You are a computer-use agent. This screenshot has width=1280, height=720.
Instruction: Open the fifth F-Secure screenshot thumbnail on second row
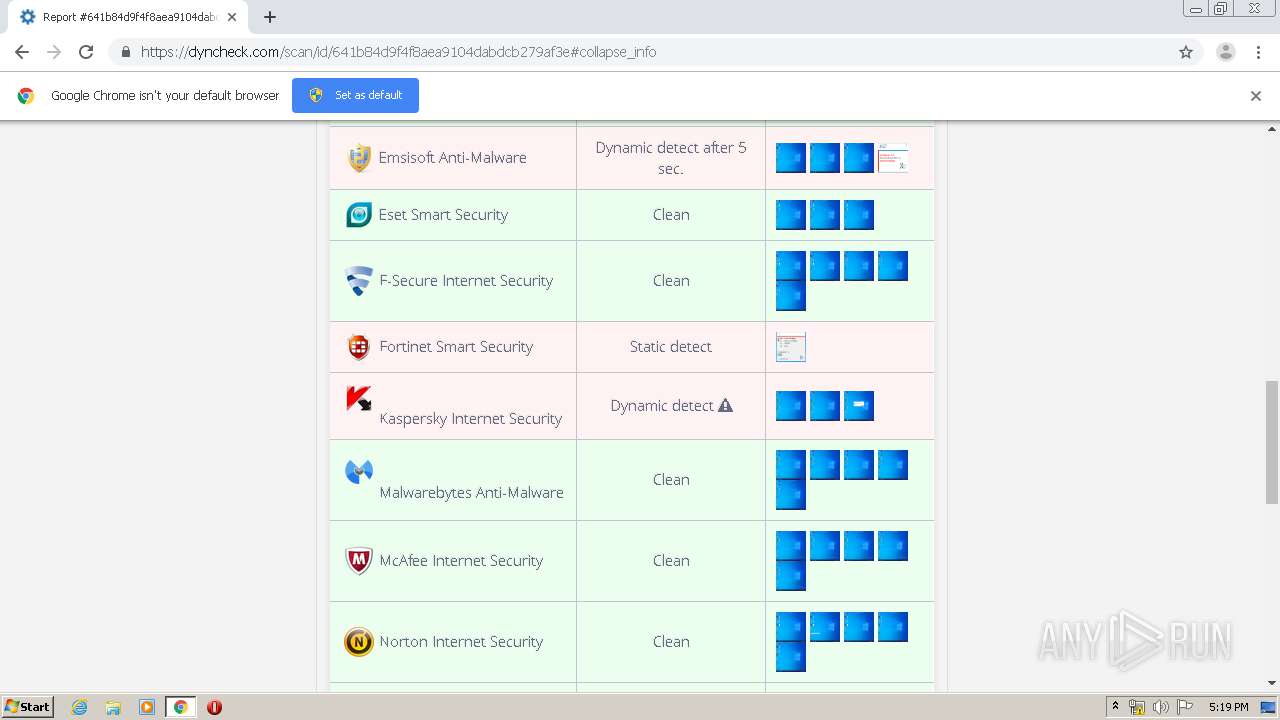tap(791, 296)
